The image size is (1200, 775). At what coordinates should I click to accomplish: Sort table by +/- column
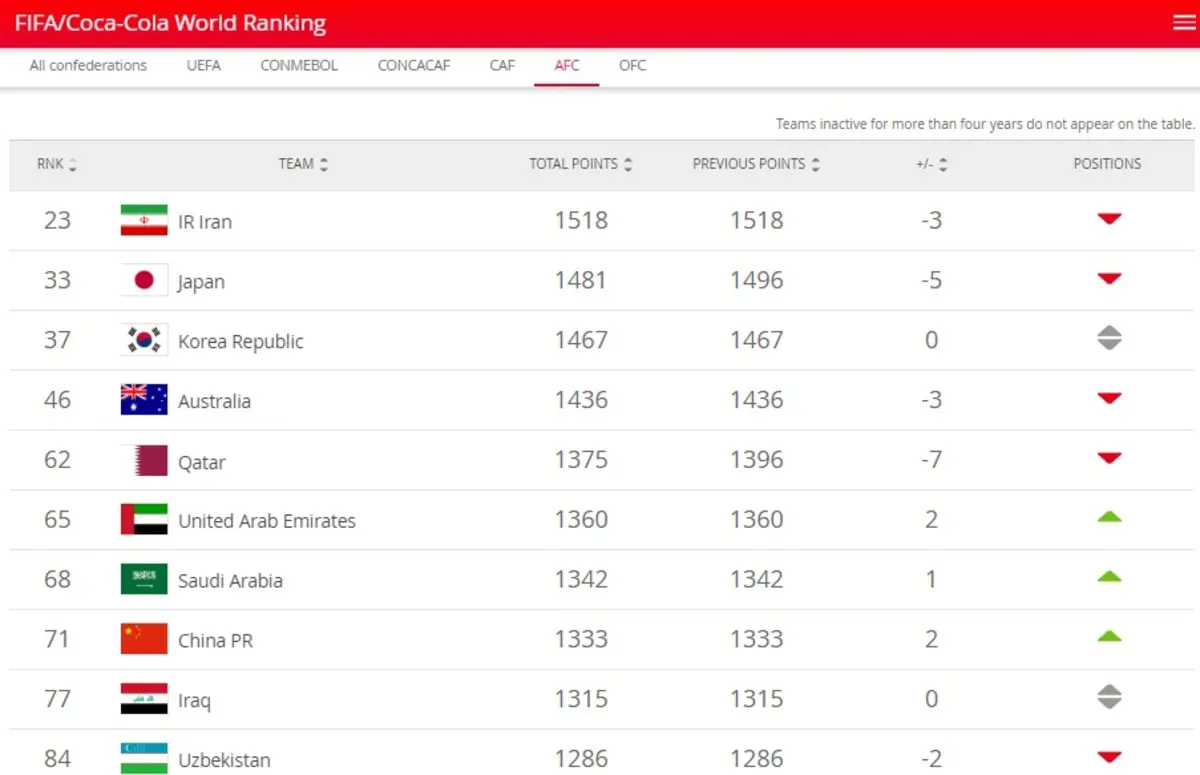coord(931,164)
